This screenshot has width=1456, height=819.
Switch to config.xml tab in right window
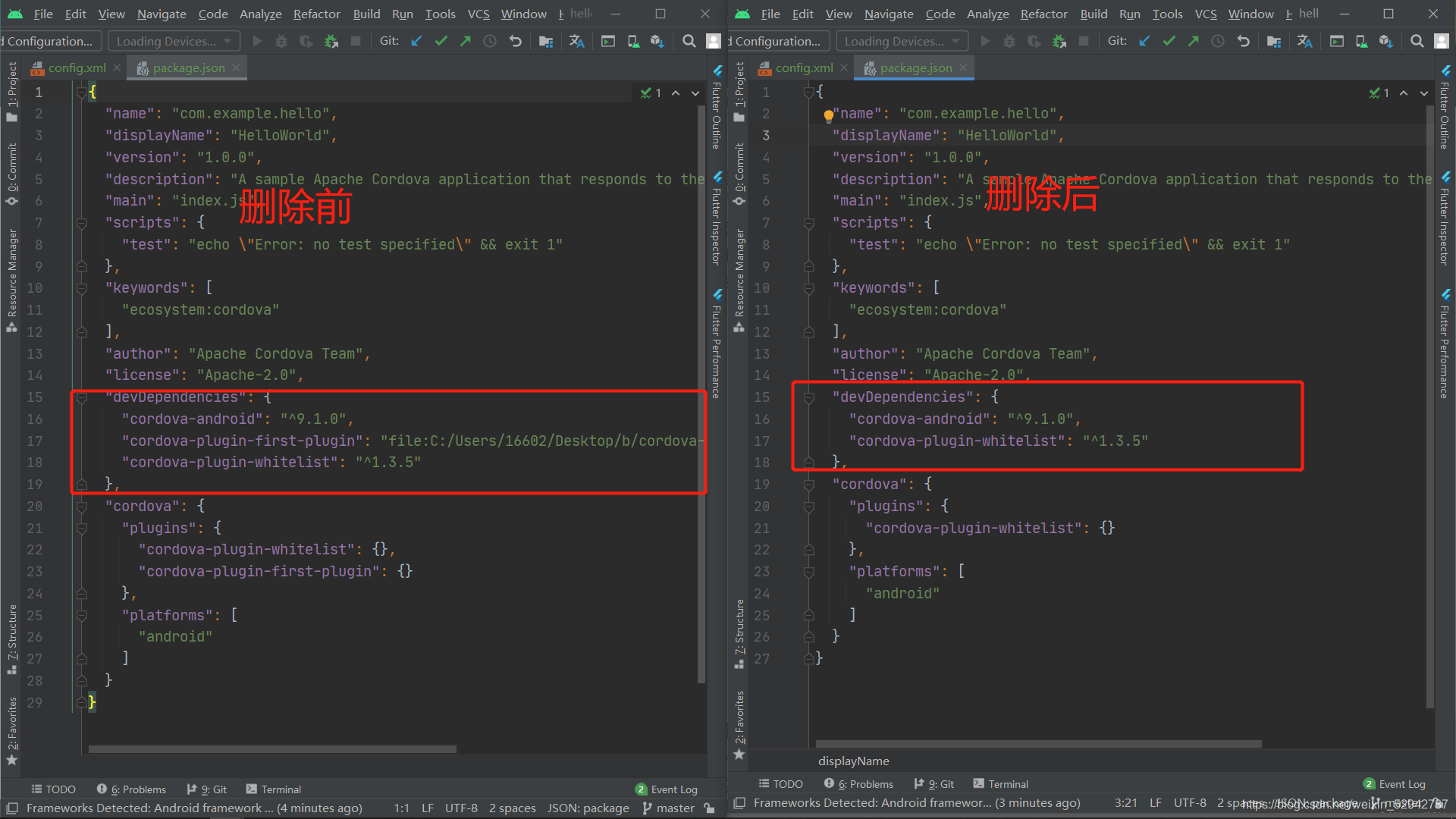tap(803, 68)
